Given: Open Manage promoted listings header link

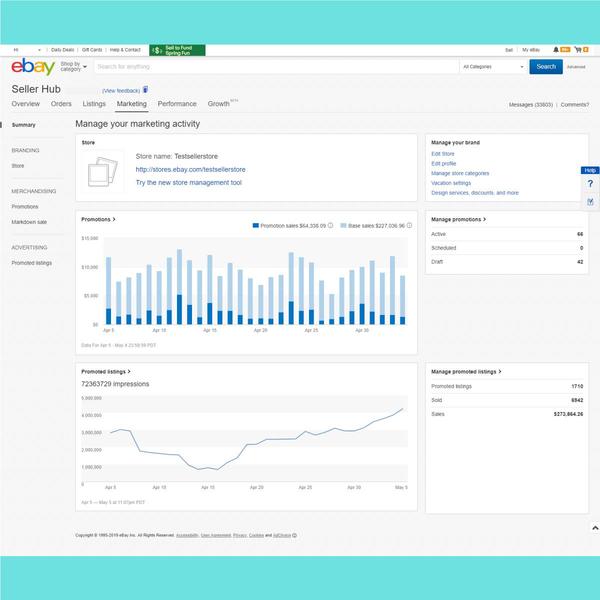Looking at the screenshot, I should click(x=466, y=372).
